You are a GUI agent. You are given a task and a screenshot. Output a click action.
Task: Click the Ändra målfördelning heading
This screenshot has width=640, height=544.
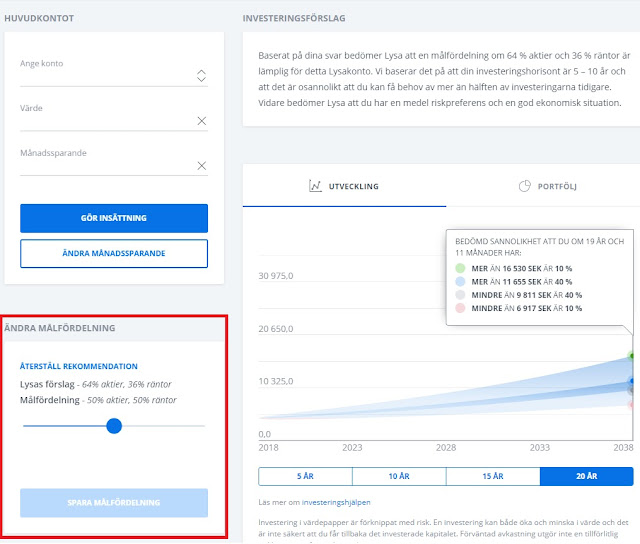pos(60,328)
